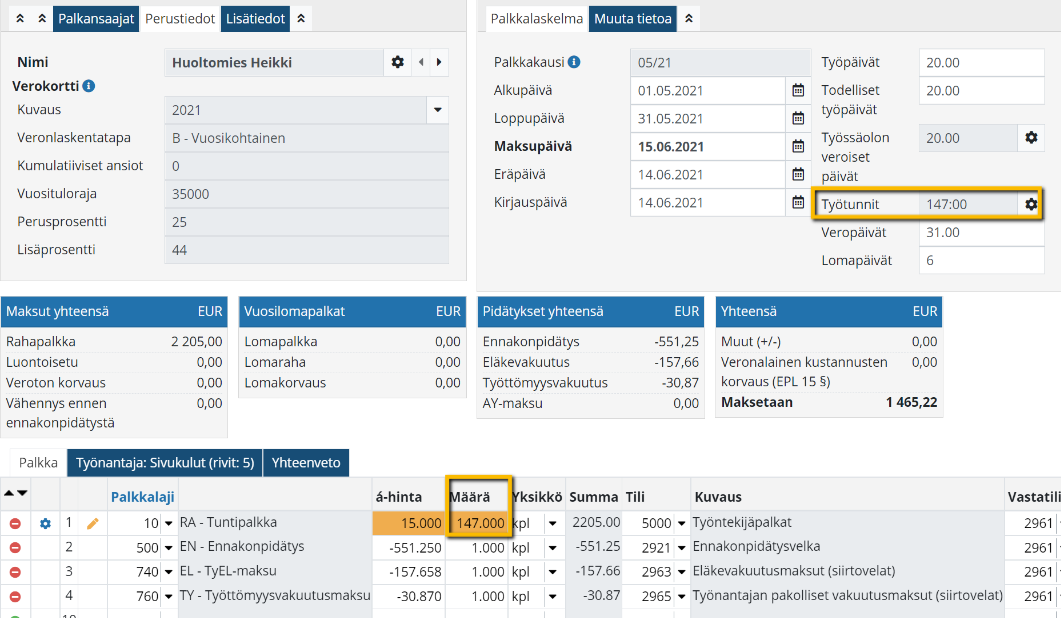Expand the Yksikkö dropdown on Tuntipalkka row
The image size is (1061, 618).
551,523
